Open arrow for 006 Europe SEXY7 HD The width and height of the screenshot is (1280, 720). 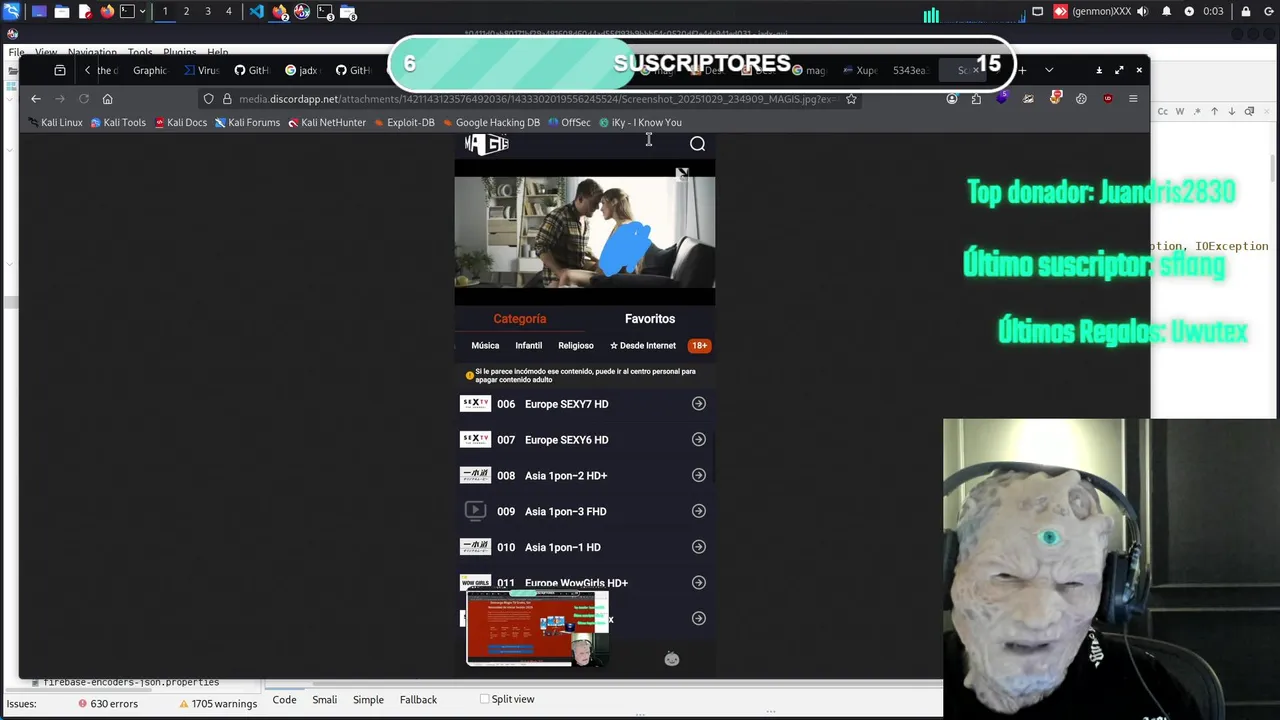tap(699, 404)
